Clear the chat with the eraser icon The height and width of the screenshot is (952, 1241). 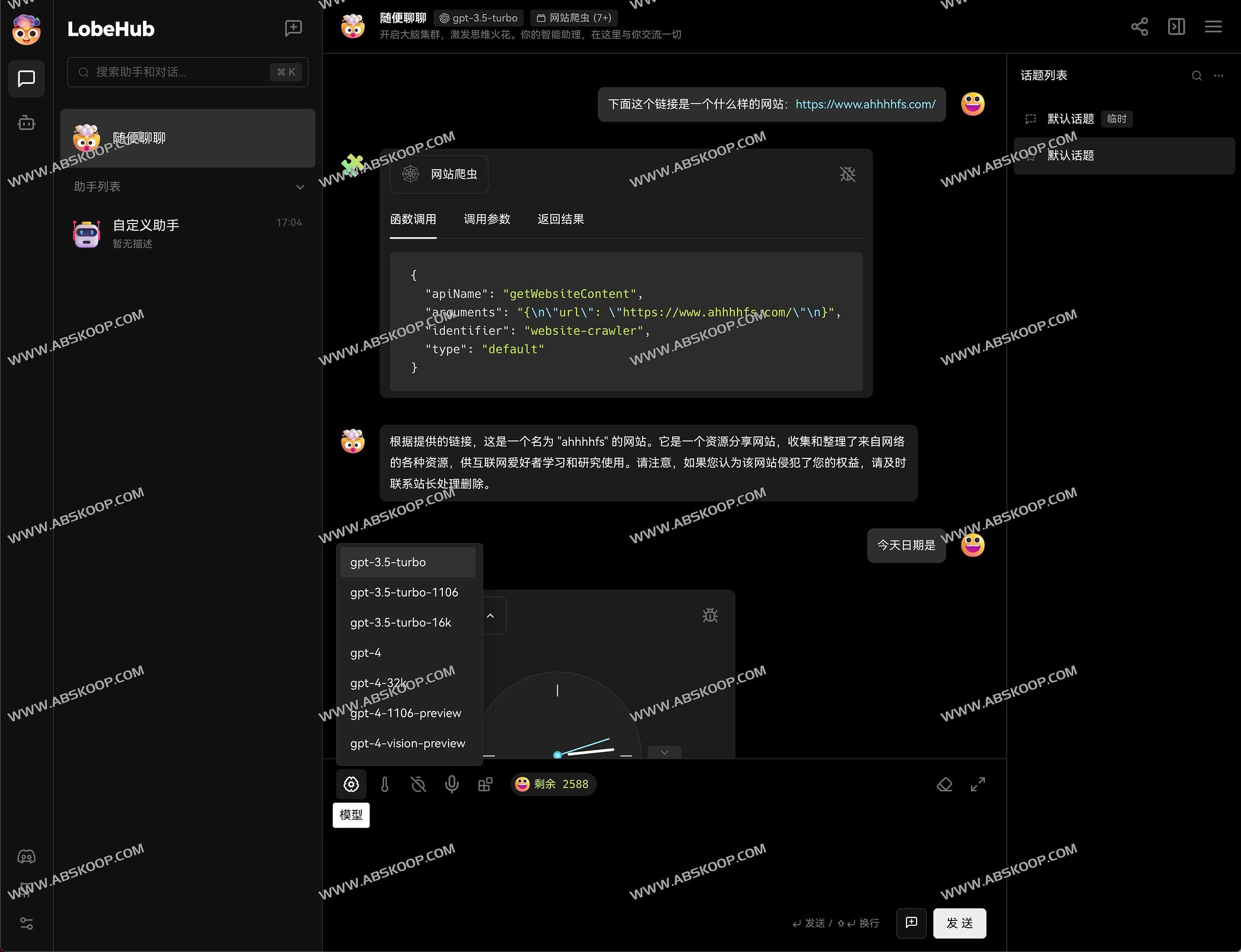click(x=944, y=784)
